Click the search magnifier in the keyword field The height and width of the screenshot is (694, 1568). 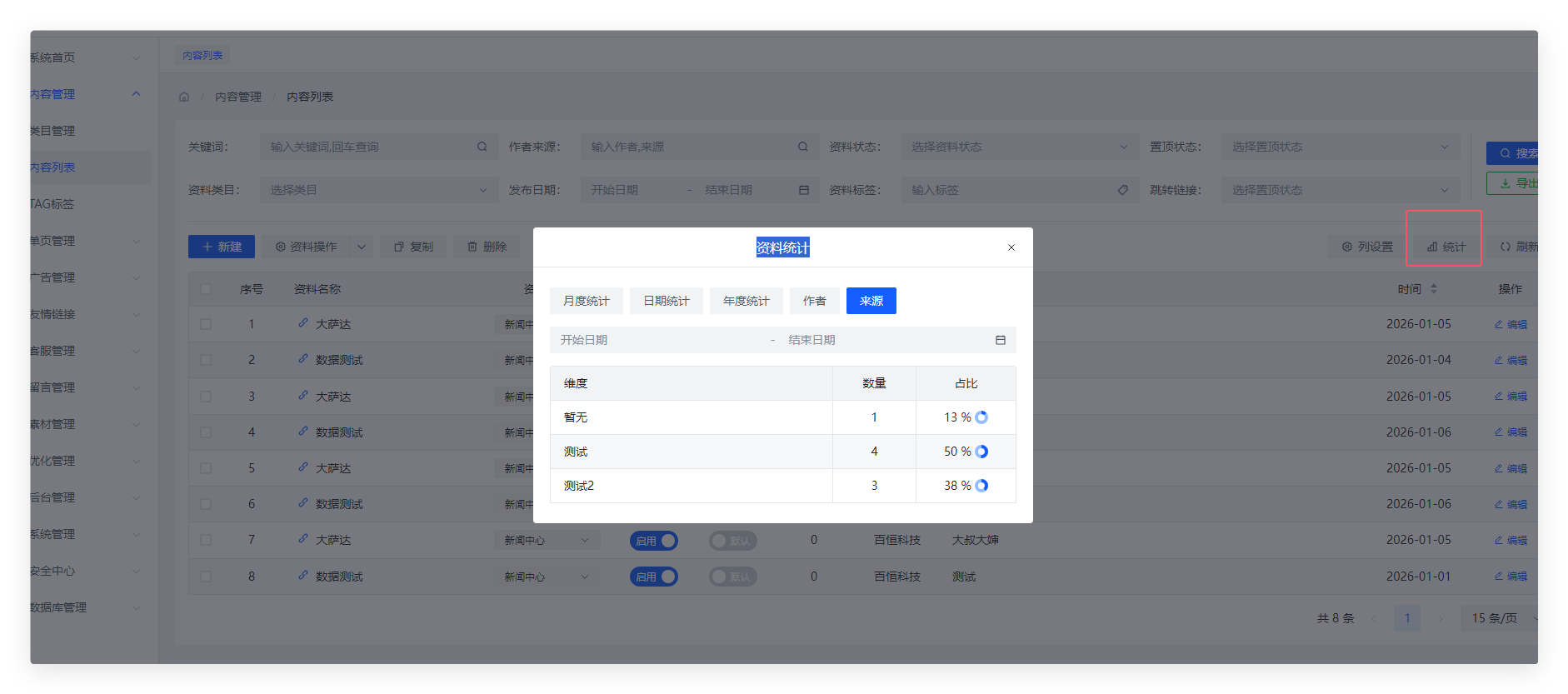pos(482,147)
